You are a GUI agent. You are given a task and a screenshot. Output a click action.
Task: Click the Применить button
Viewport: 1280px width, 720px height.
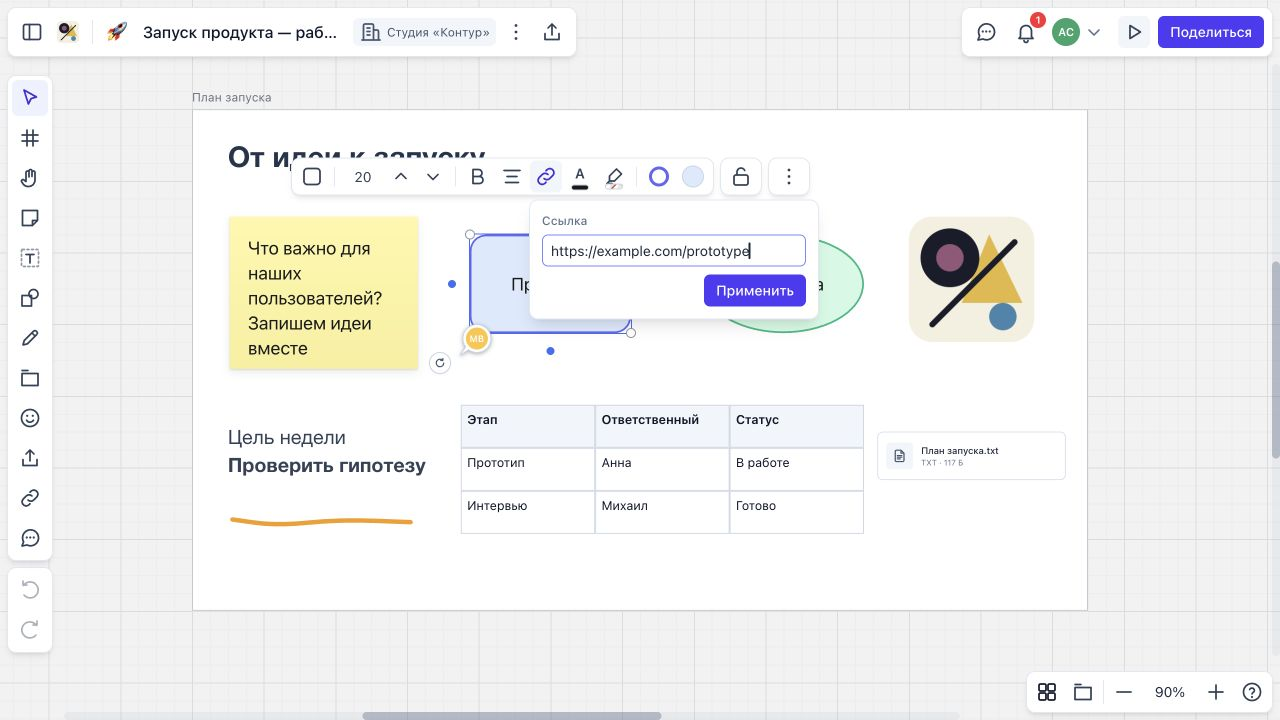pyautogui.click(x=755, y=290)
